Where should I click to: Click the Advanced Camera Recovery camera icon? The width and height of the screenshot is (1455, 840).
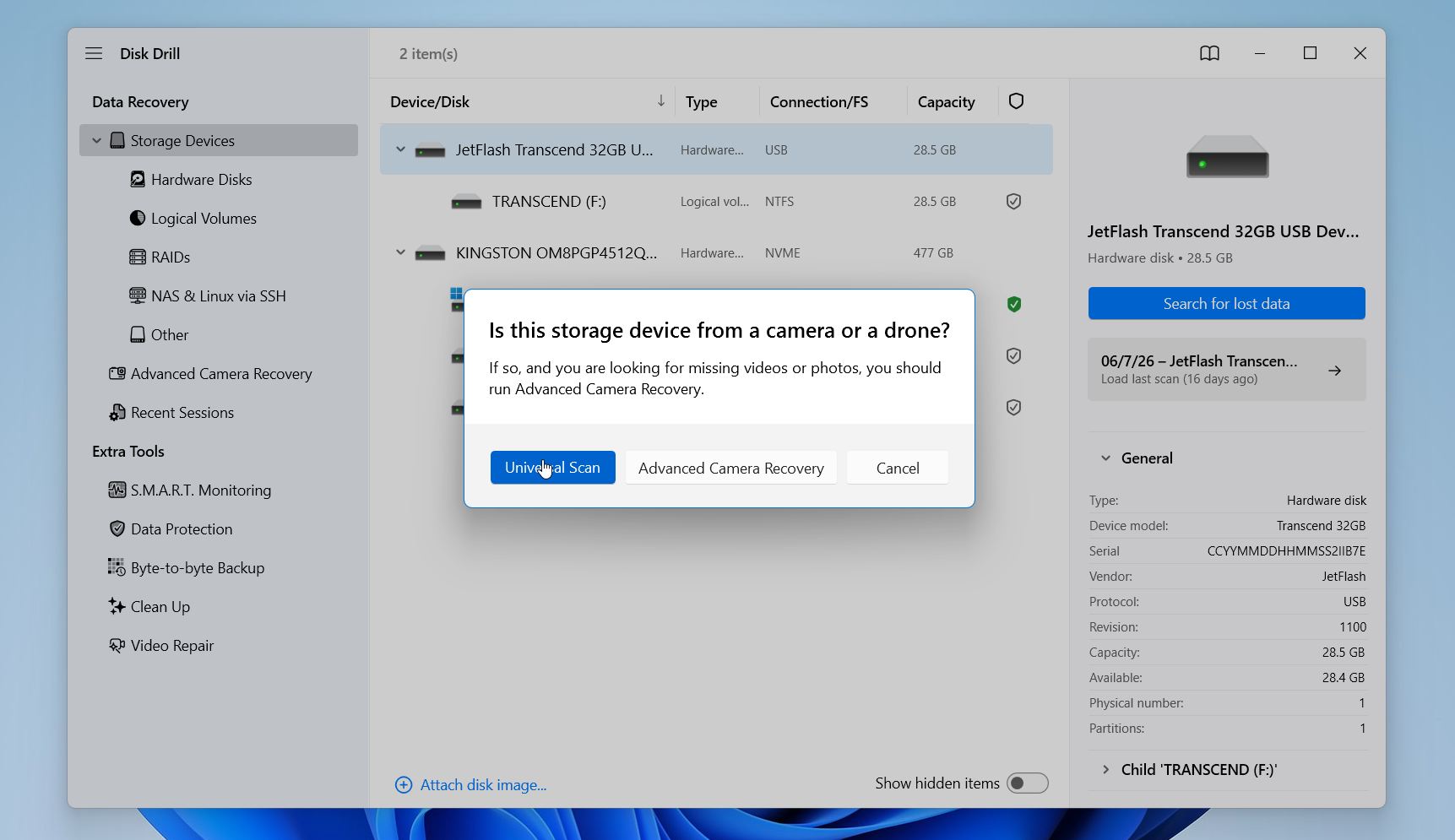point(117,373)
